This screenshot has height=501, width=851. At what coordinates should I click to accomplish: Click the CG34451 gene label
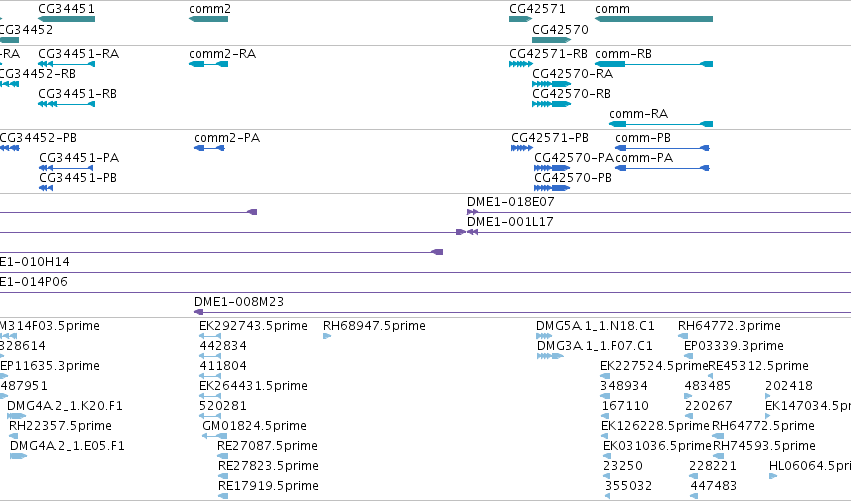(x=66, y=9)
